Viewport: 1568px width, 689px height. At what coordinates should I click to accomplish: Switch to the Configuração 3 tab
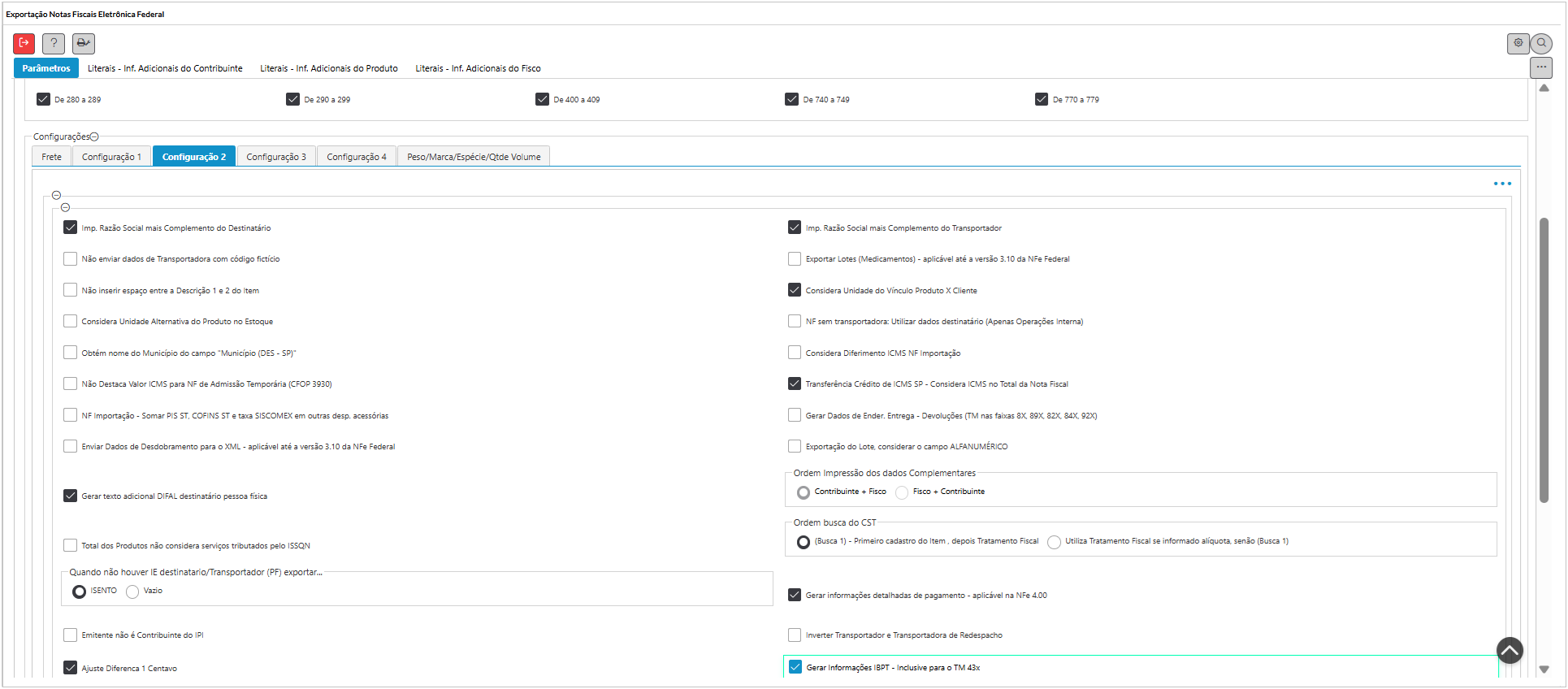[276, 157]
